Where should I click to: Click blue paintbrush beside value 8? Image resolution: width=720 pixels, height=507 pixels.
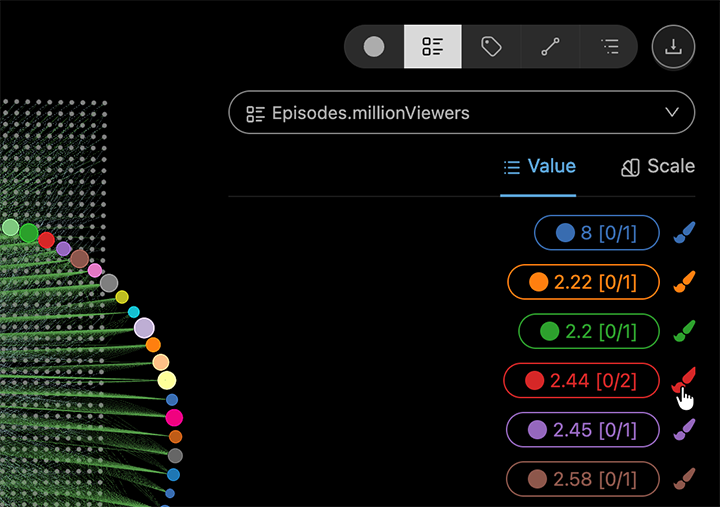coord(684,233)
